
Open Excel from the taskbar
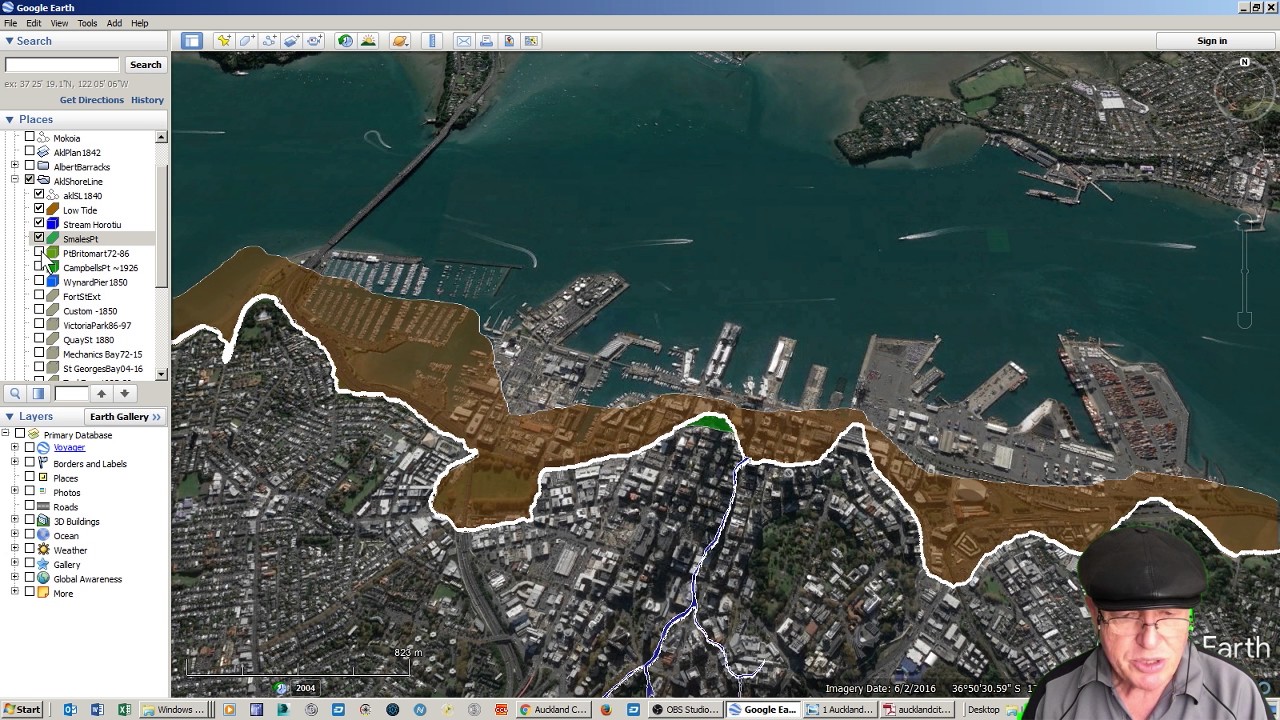pyautogui.click(x=124, y=710)
